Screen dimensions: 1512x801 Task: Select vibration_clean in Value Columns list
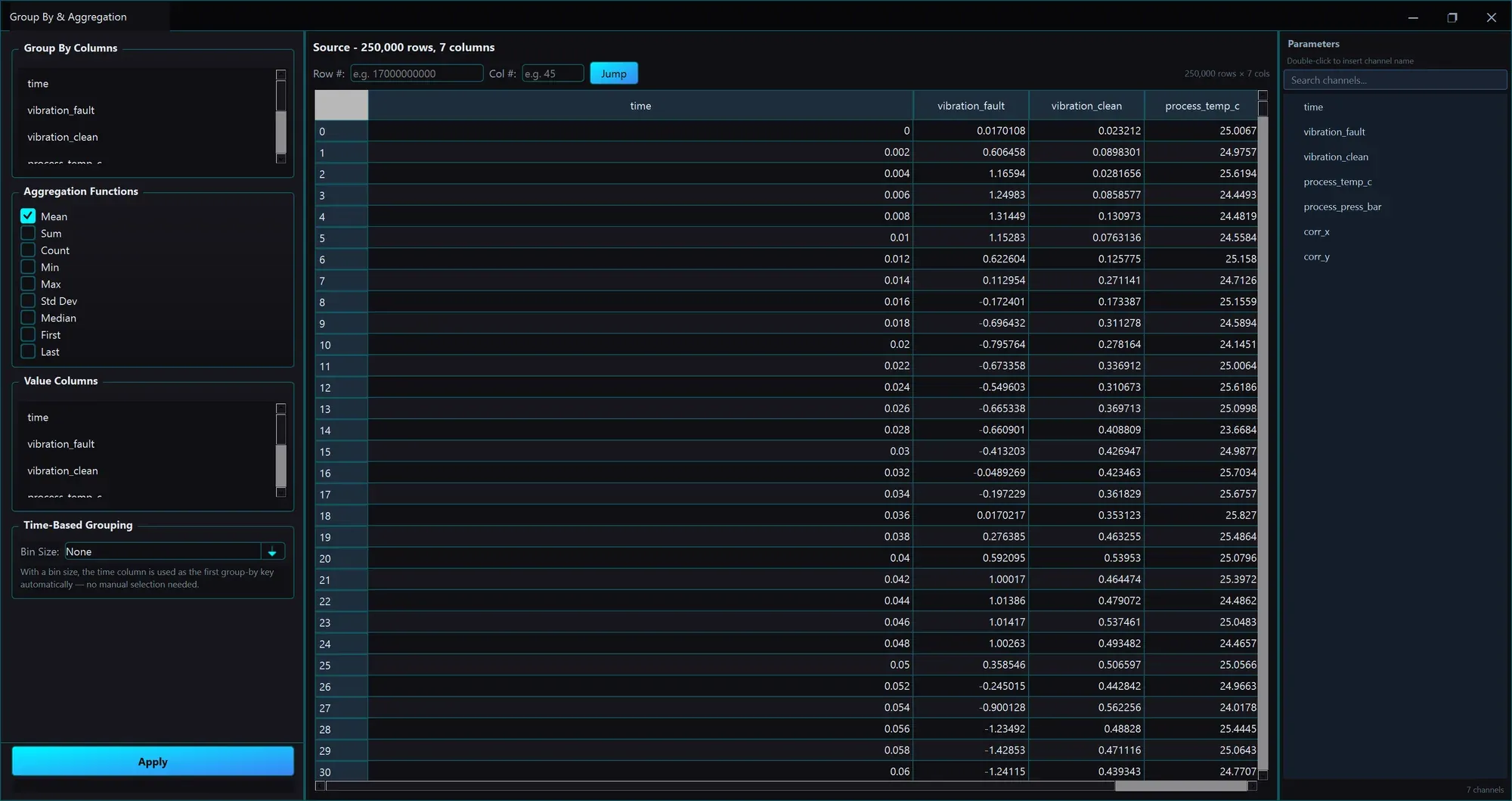tap(146, 470)
